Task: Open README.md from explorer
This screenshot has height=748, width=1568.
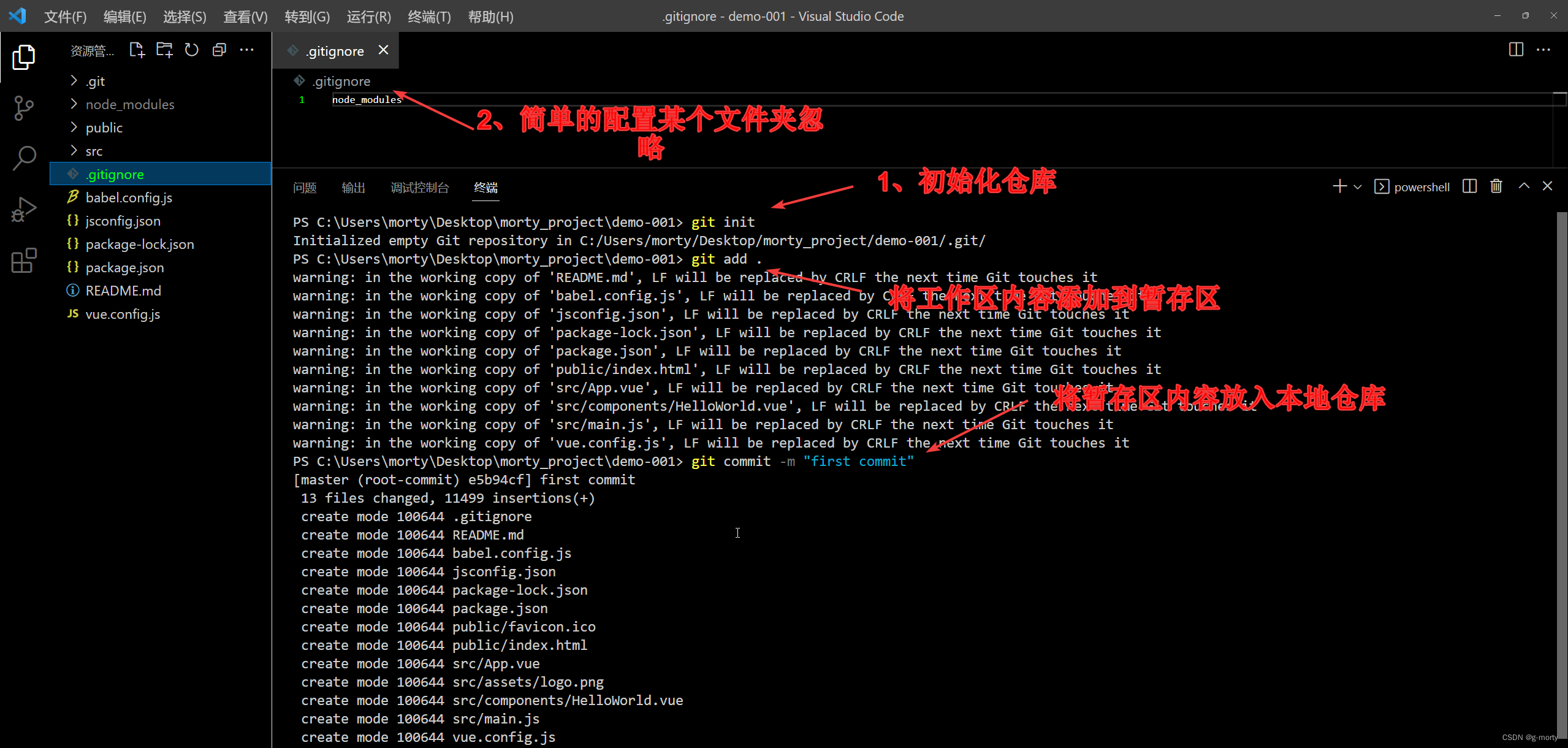Action: tap(161, 291)
